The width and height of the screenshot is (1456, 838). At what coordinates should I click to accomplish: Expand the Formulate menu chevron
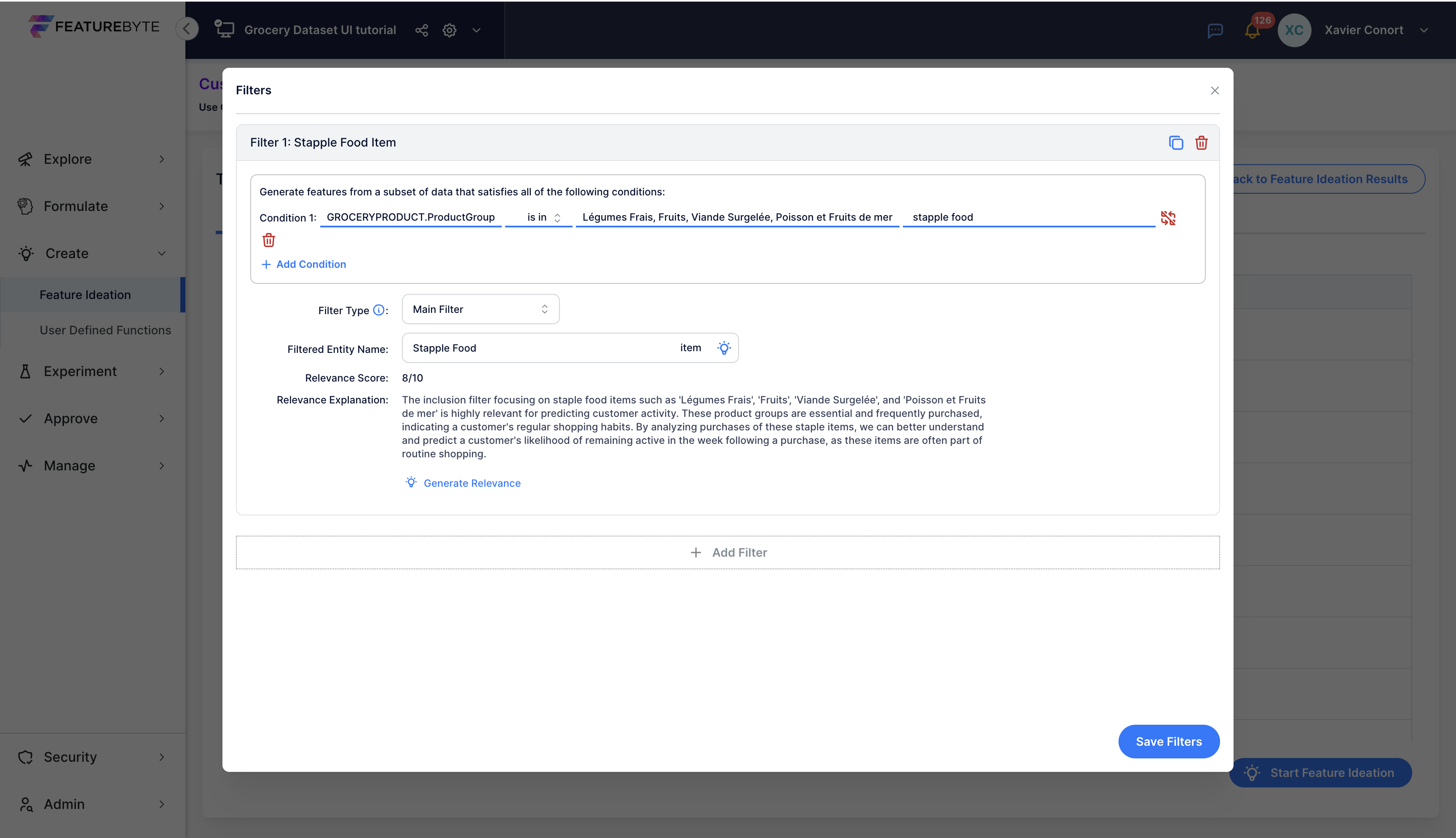click(162, 206)
